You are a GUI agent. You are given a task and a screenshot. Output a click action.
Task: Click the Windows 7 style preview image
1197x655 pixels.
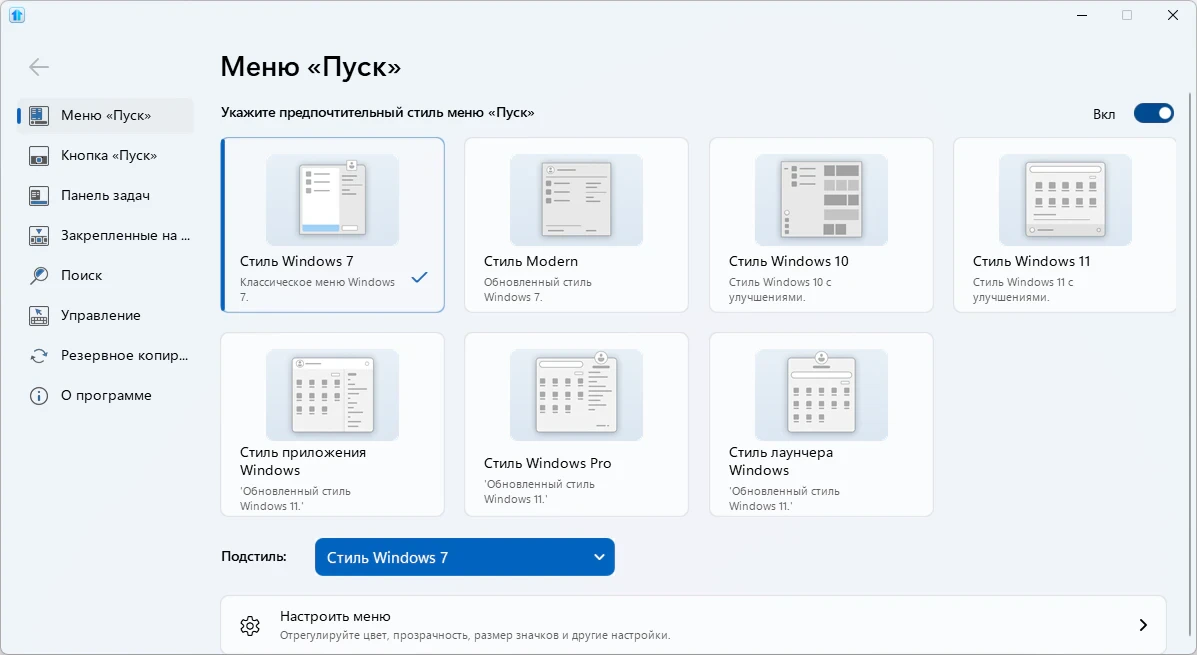tap(332, 199)
